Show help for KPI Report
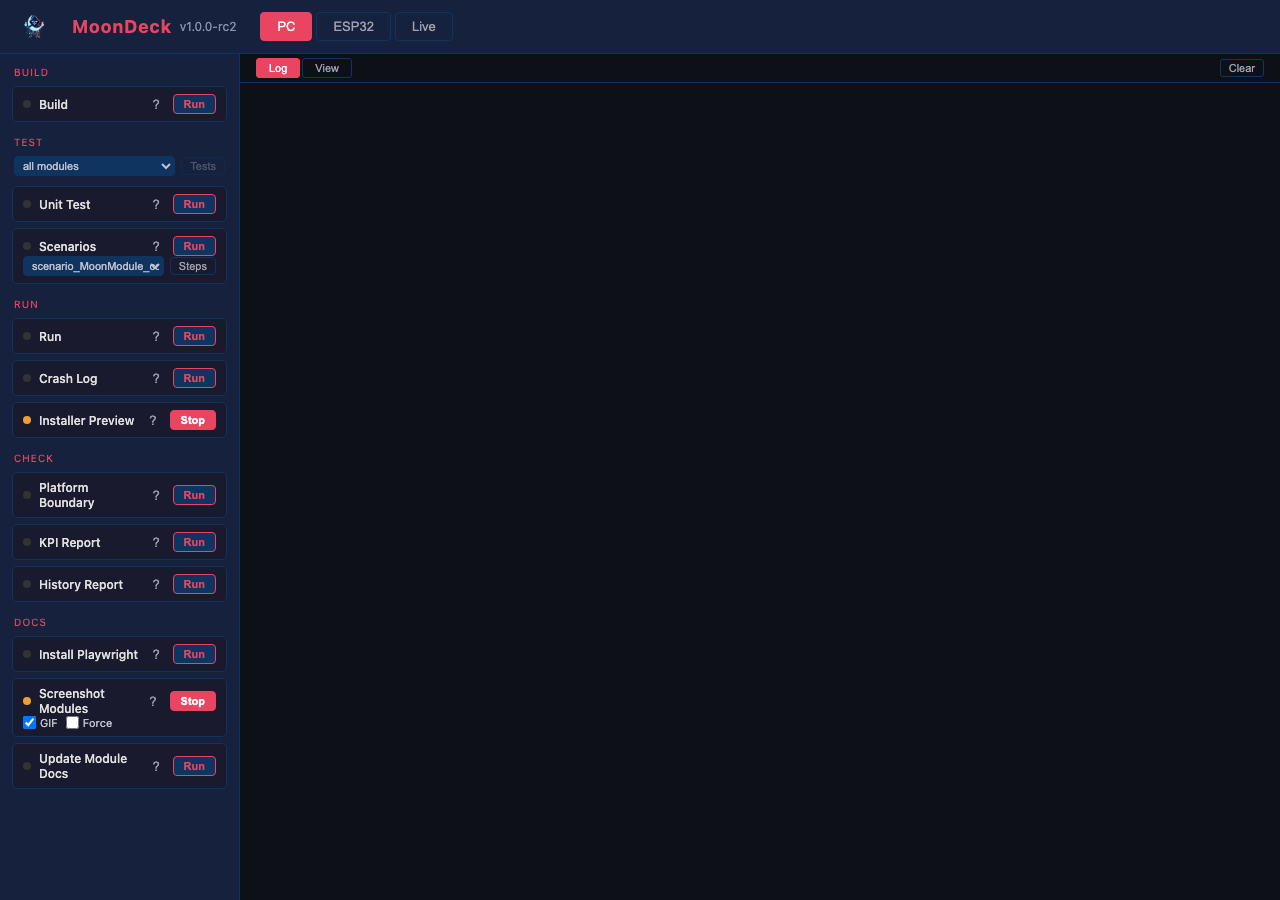The image size is (1280, 900). coord(156,542)
